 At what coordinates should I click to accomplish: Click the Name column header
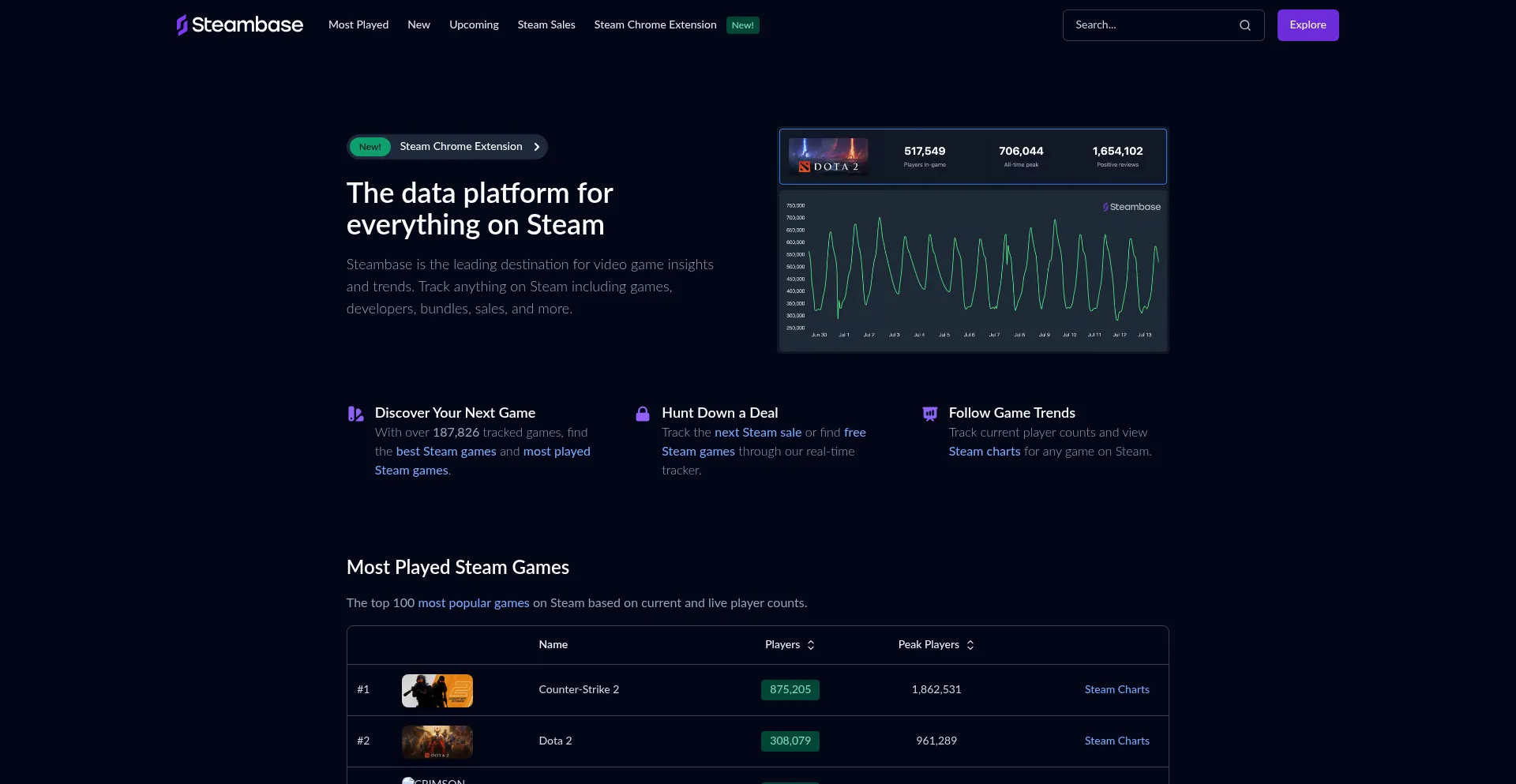553,645
